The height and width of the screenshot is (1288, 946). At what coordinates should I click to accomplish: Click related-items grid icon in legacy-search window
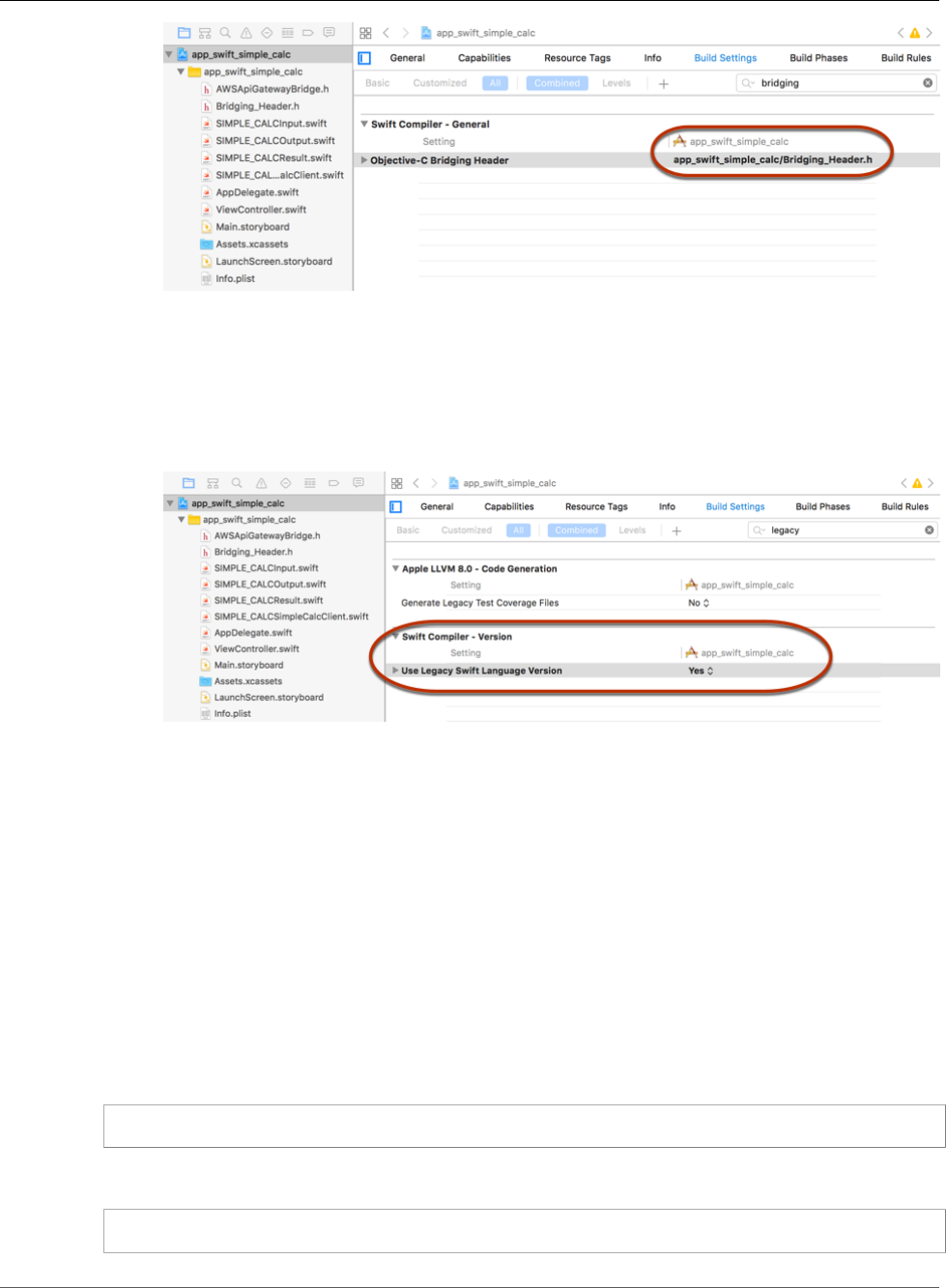(396, 483)
